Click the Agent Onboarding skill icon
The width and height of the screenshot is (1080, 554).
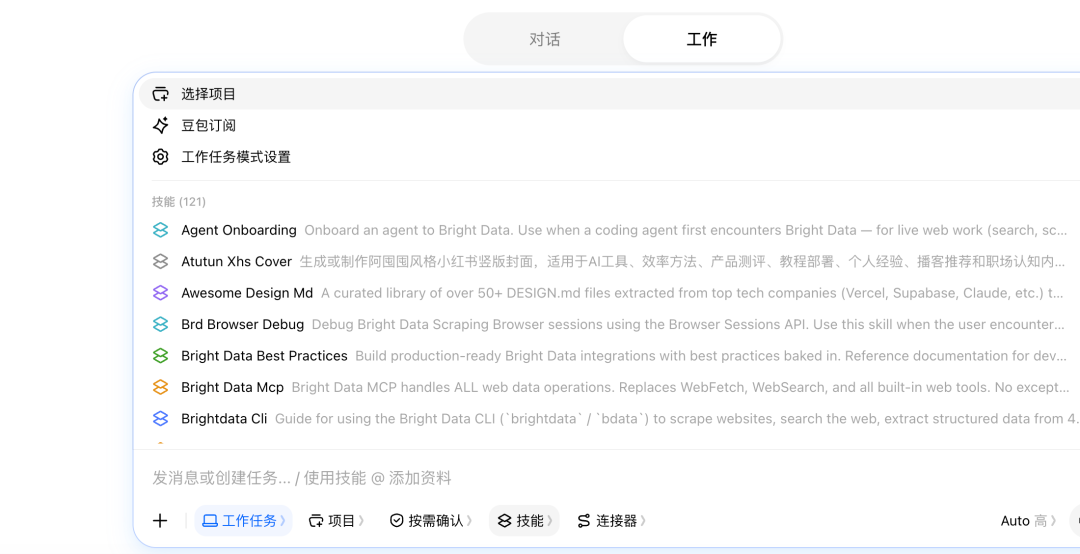pyautogui.click(x=160, y=230)
